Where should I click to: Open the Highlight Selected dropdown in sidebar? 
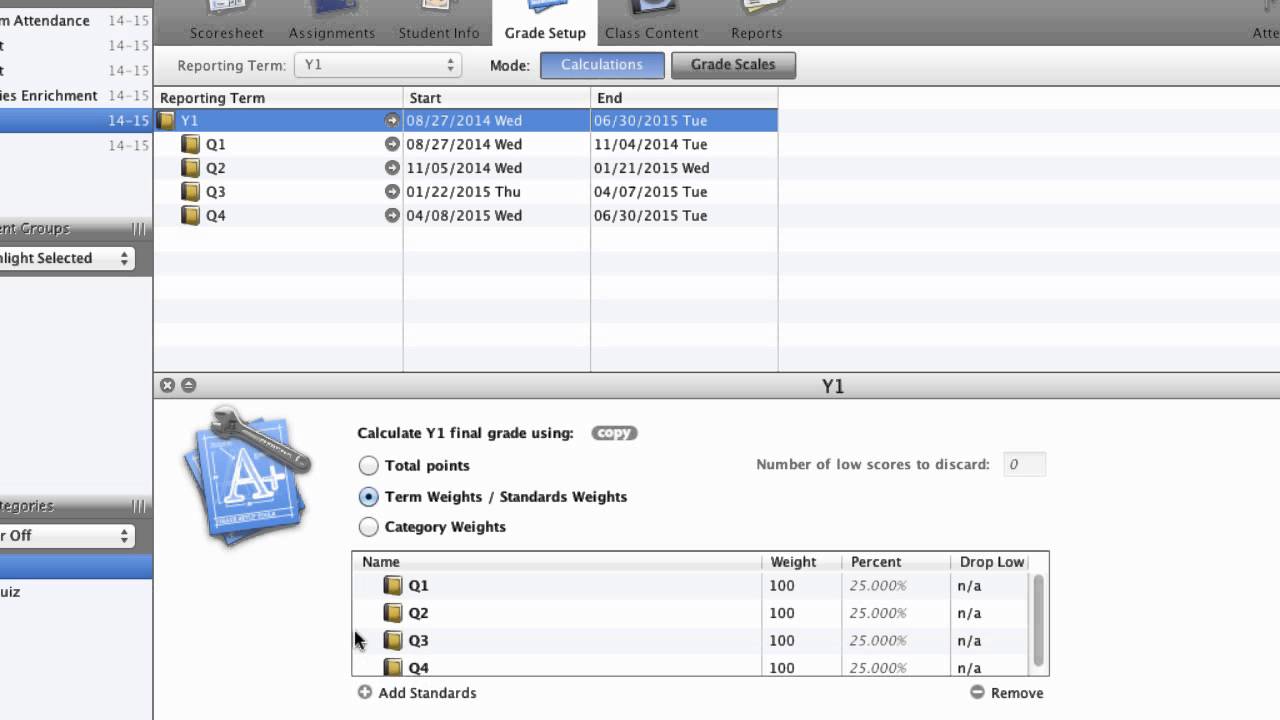tap(66, 258)
